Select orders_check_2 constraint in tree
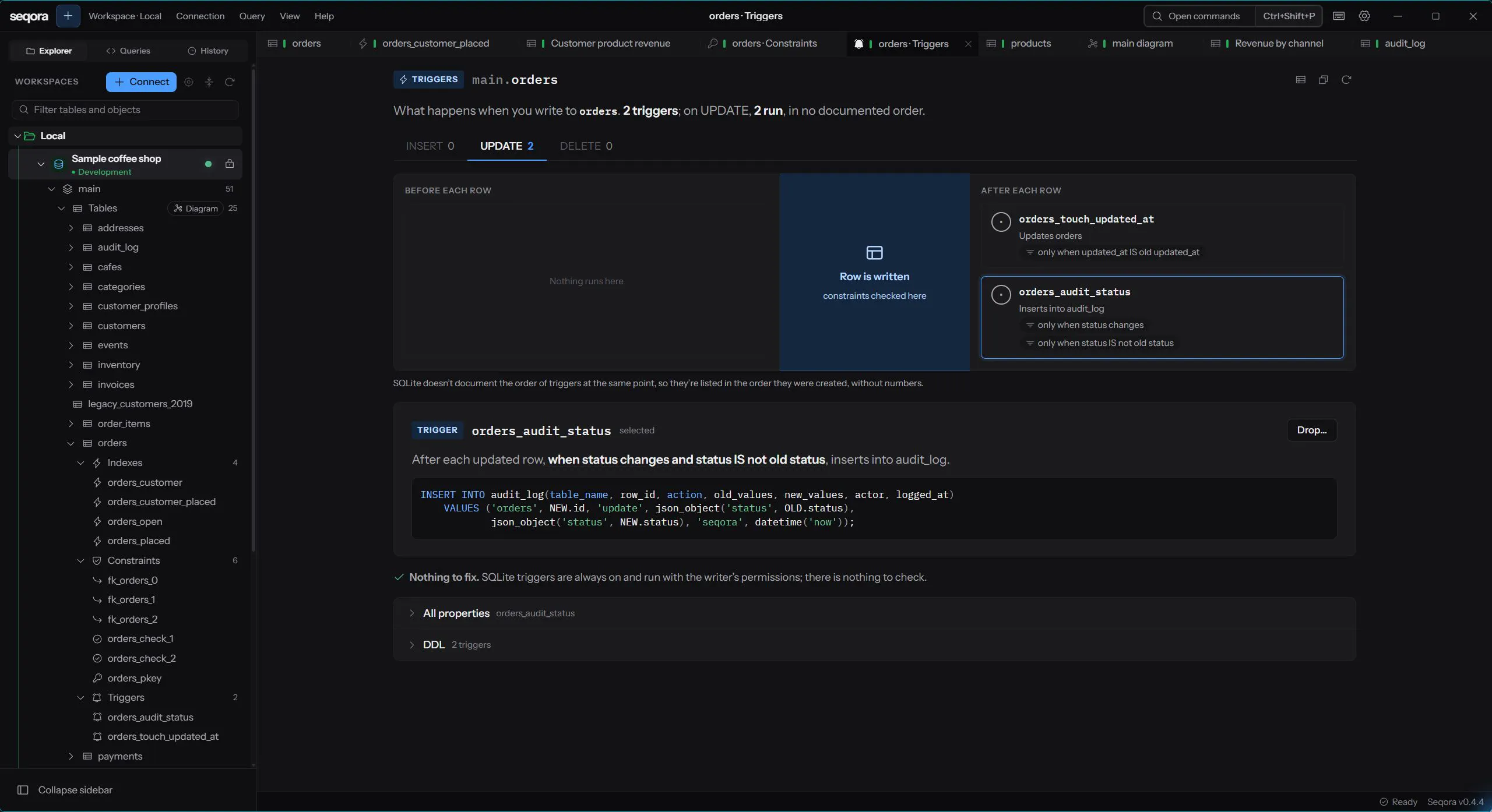The image size is (1492, 812). point(142,658)
